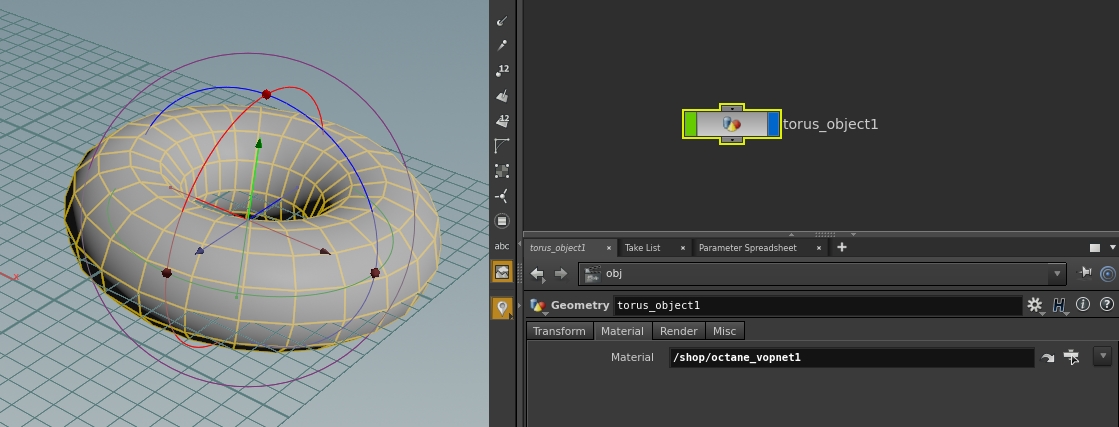1119x427 pixels.
Task: Click the torus_object1 node bottom output connector
Action: coord(731,140)
